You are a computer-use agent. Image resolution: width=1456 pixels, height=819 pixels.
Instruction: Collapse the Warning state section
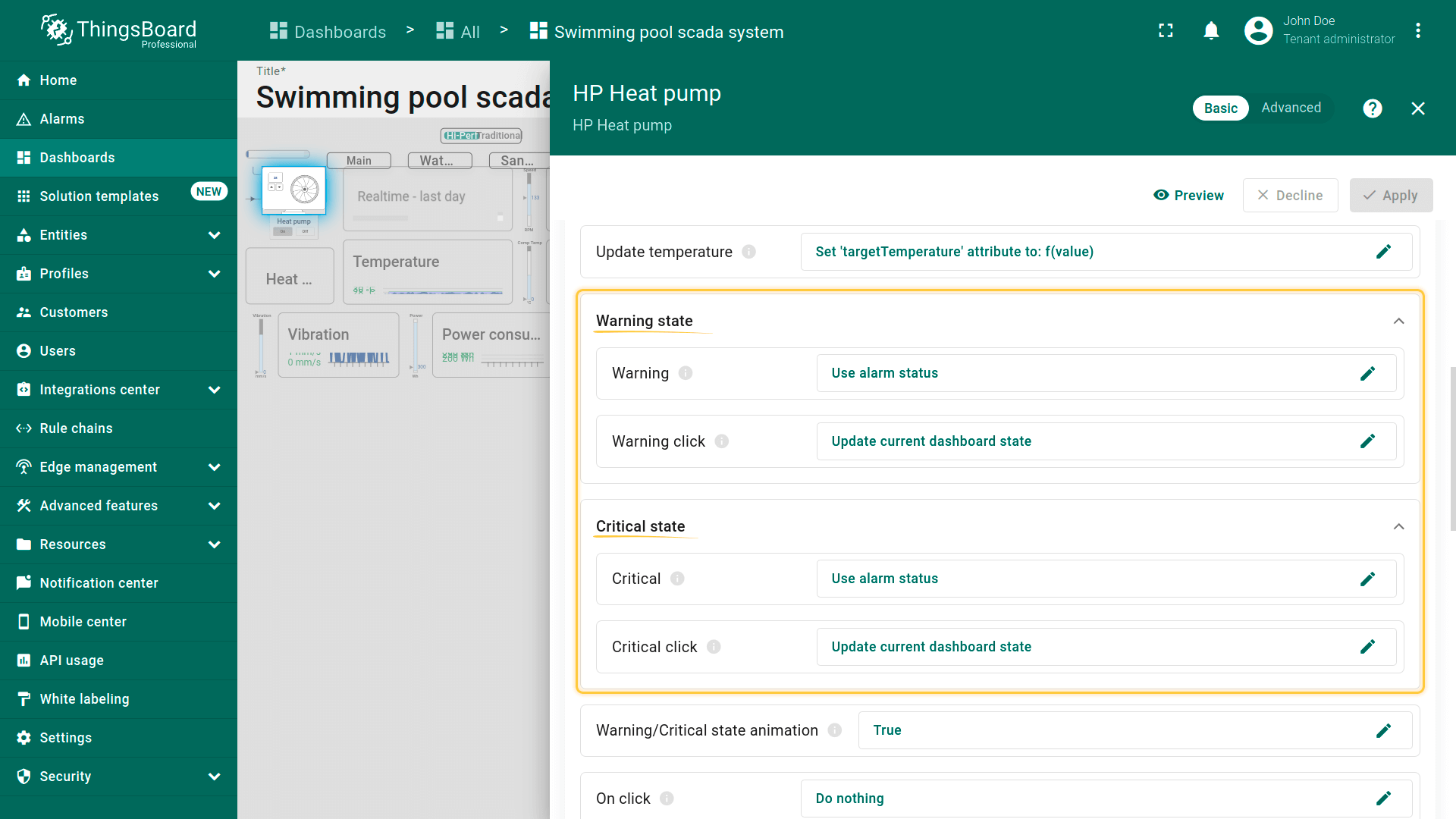[1398, 322]
